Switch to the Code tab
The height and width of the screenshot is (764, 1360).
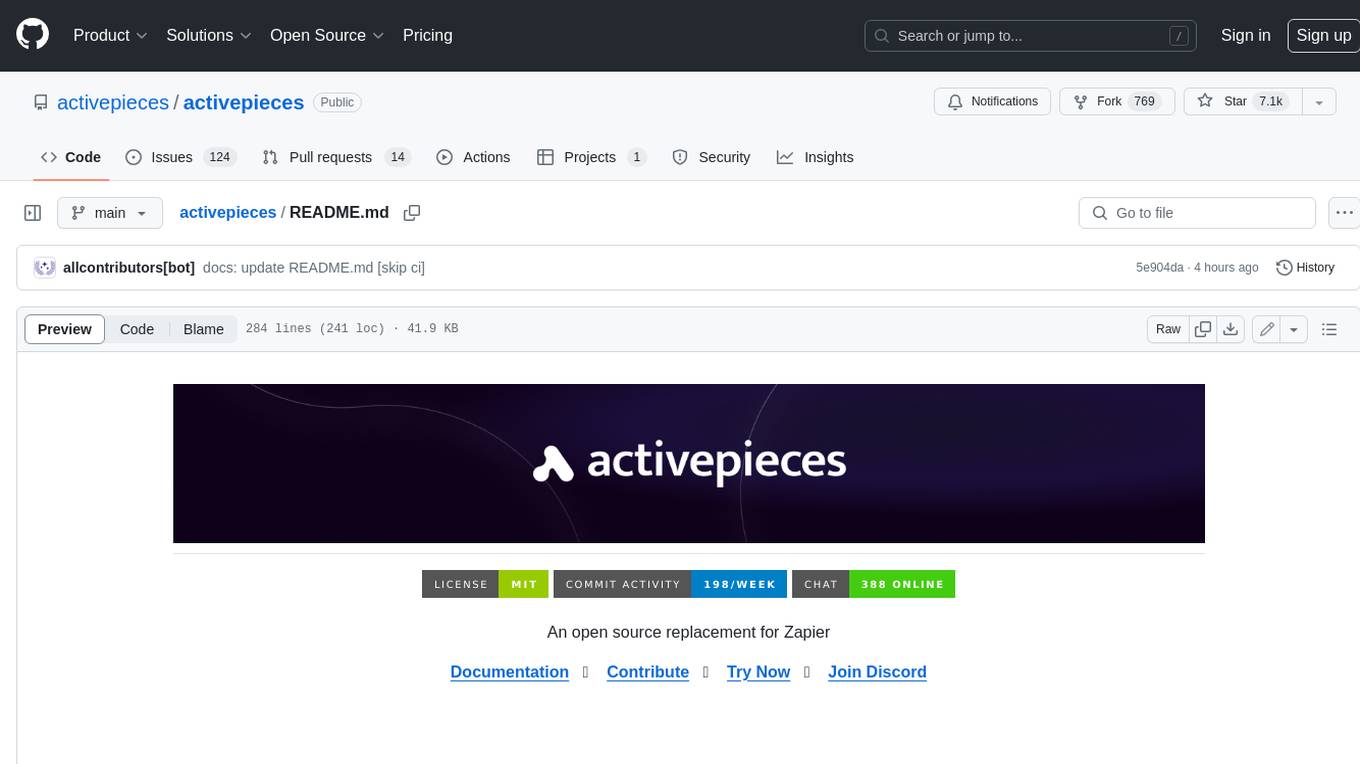pos(71,157)
